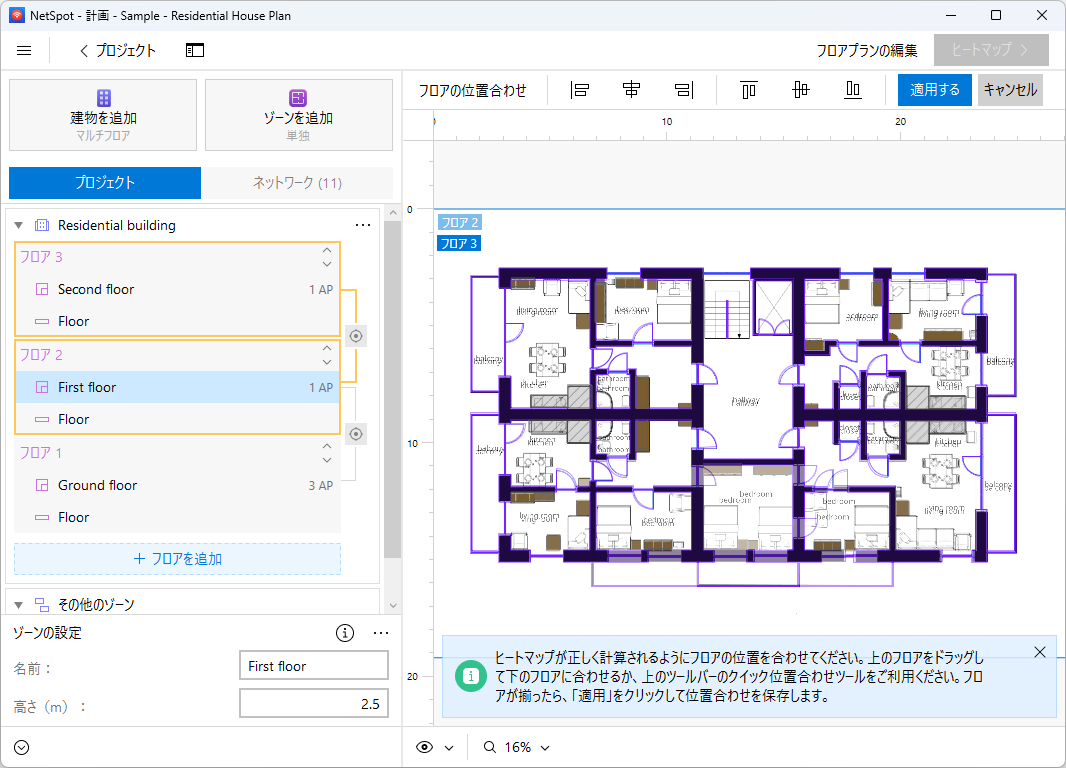Align floors to vertical middle
Image resolution: width=1066 pixels, height=768 pixels.
point(801,90)
